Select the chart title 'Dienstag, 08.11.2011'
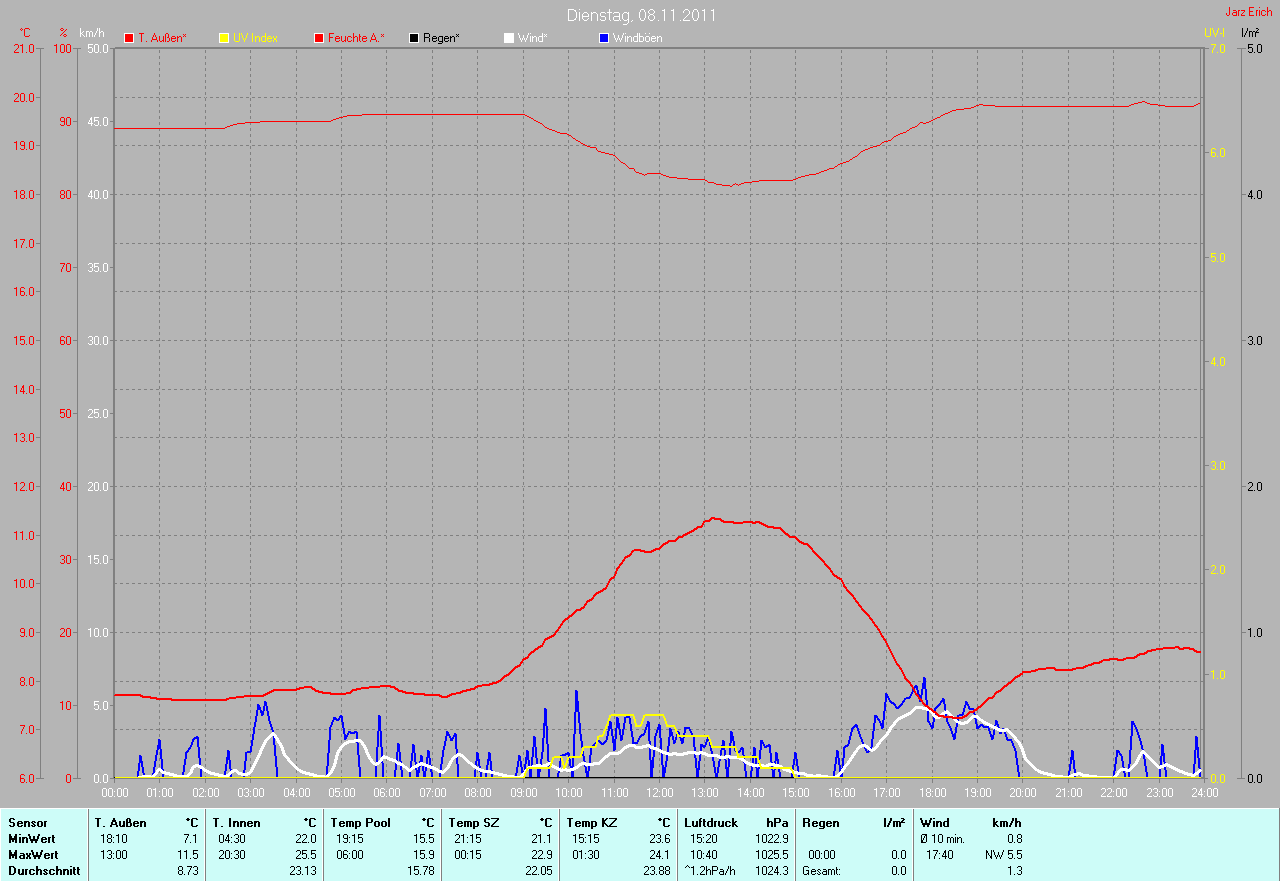 pyautogui.click(x=641, y=15)
